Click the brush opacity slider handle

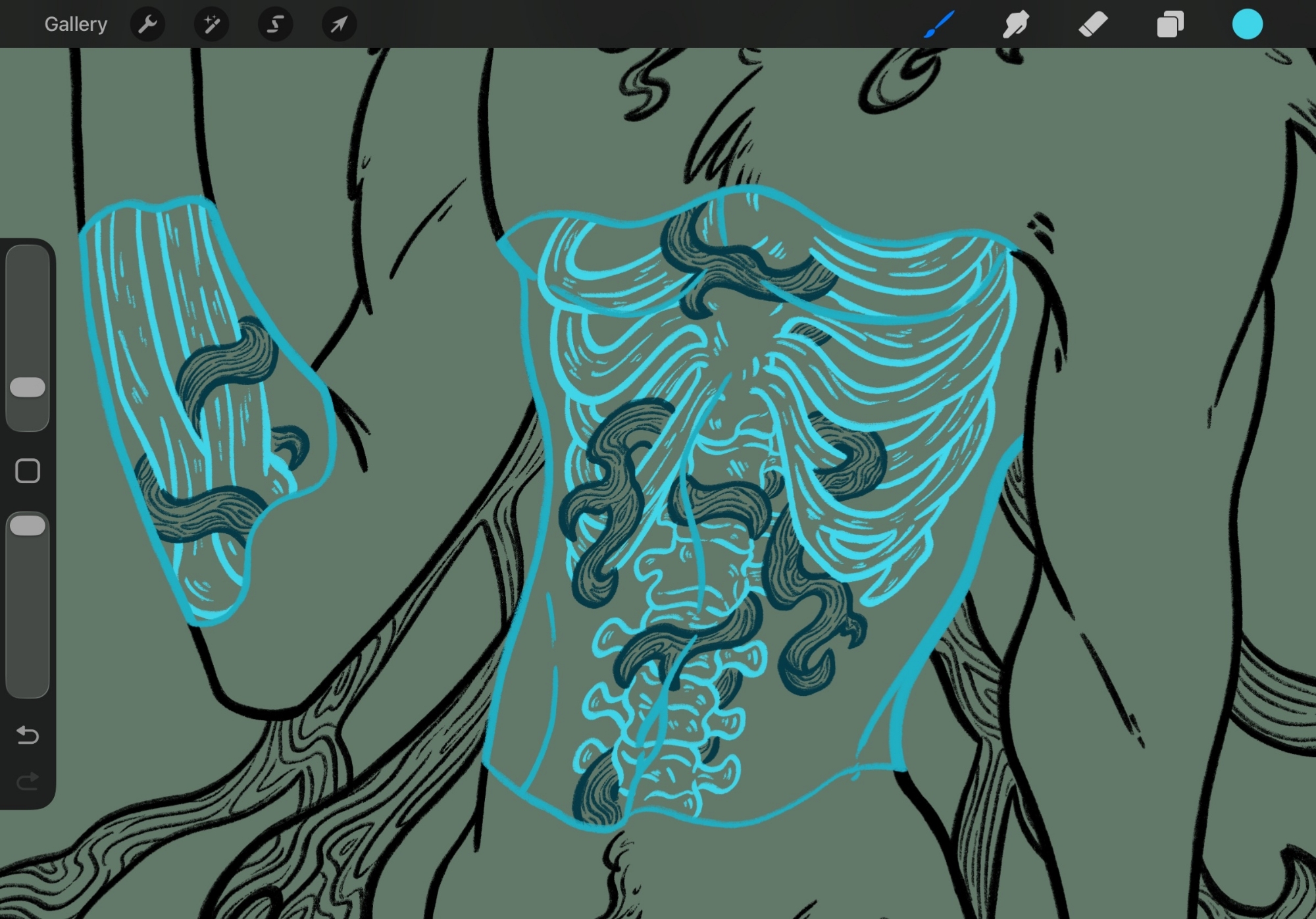tap(28, 525)
